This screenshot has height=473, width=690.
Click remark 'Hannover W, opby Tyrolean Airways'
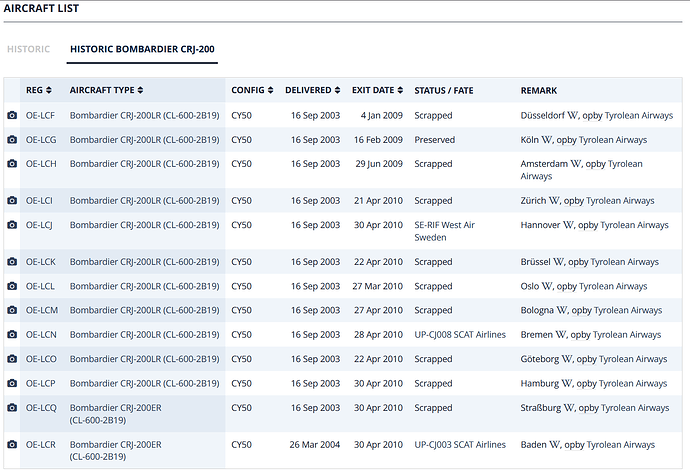click(595, 225)
